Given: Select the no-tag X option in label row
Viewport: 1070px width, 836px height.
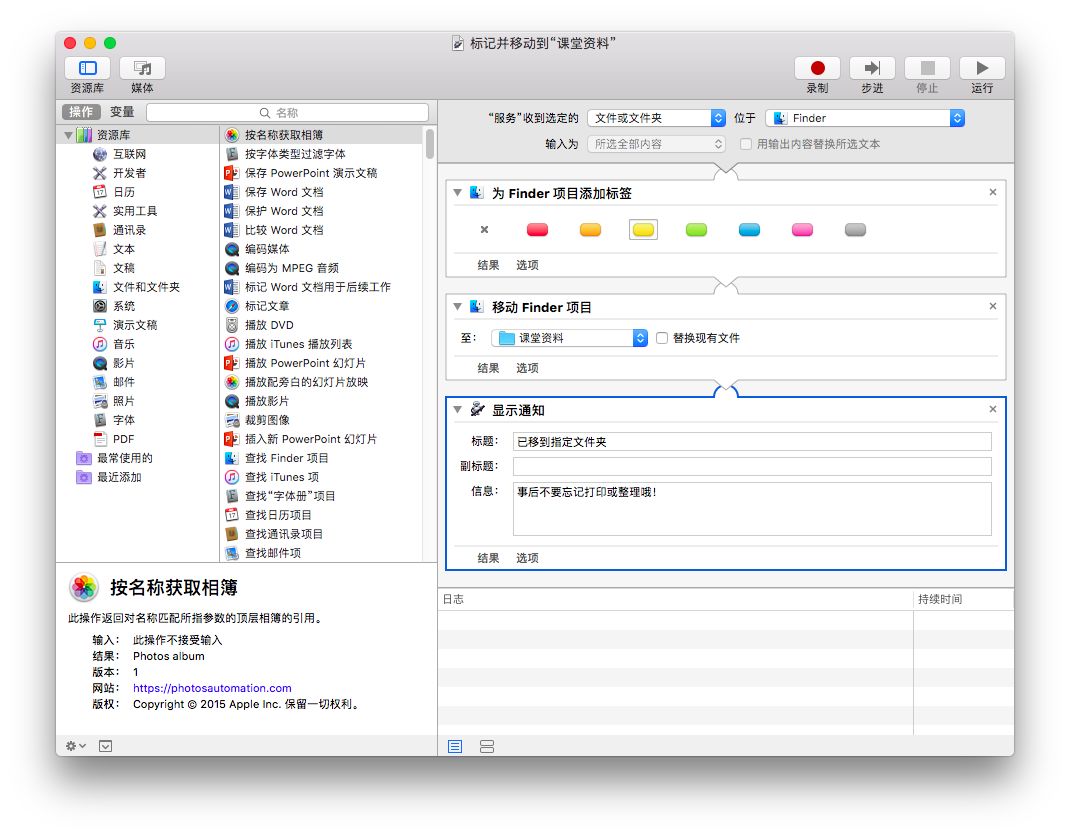Looking at the screenshot, I should tap(484, 230).
